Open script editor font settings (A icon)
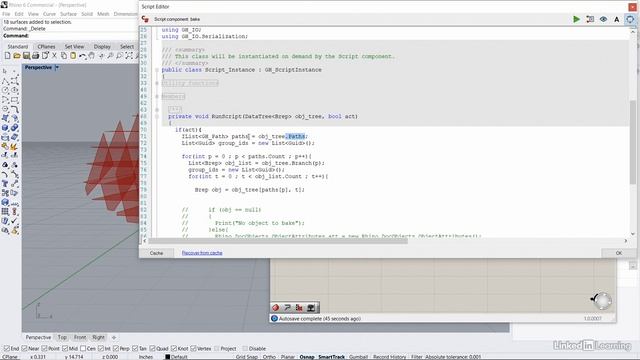The width and height of the screenshot is (640, 360). (616, 19)
